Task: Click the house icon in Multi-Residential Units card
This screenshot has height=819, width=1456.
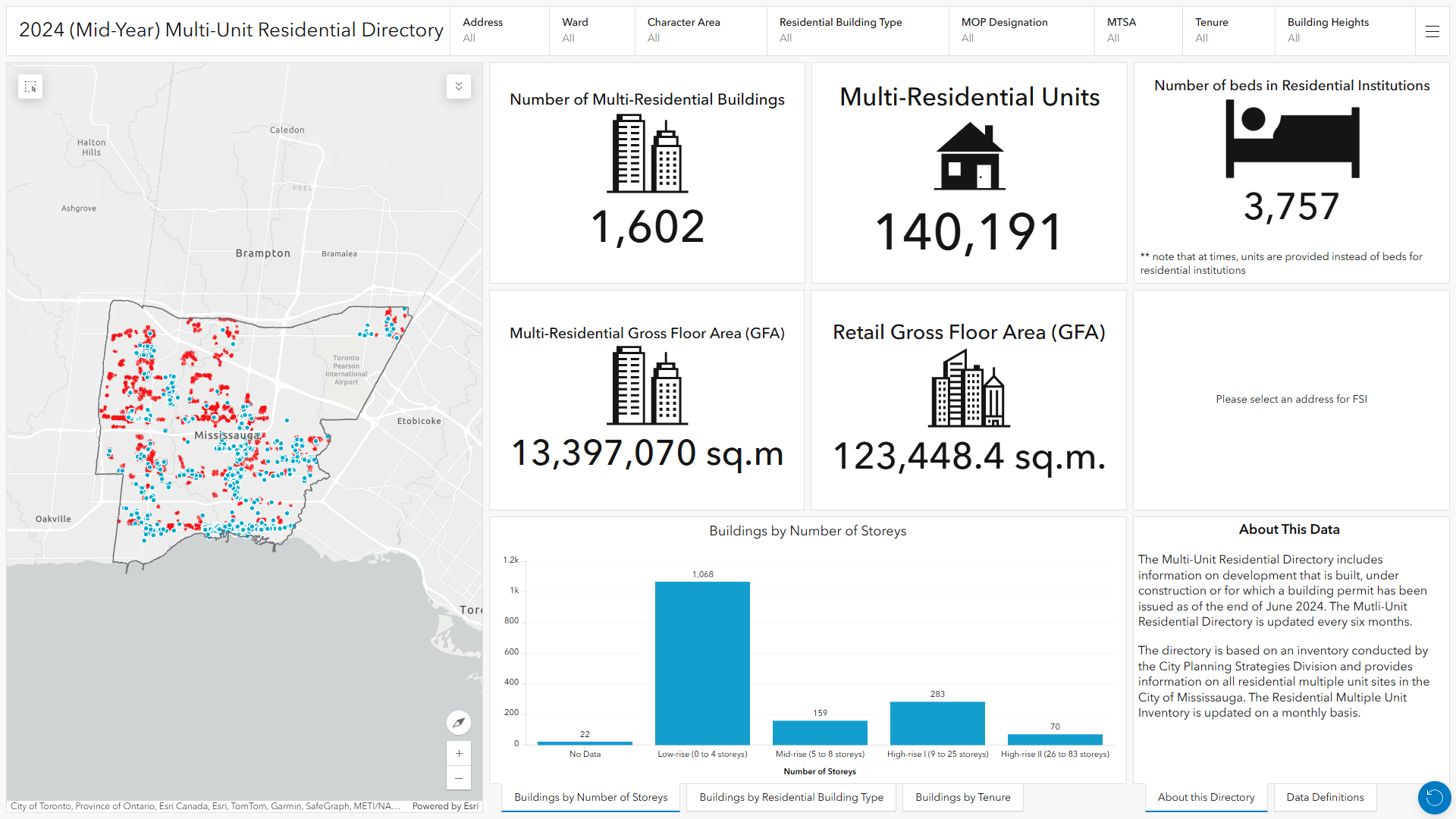Action: [969, 157]
